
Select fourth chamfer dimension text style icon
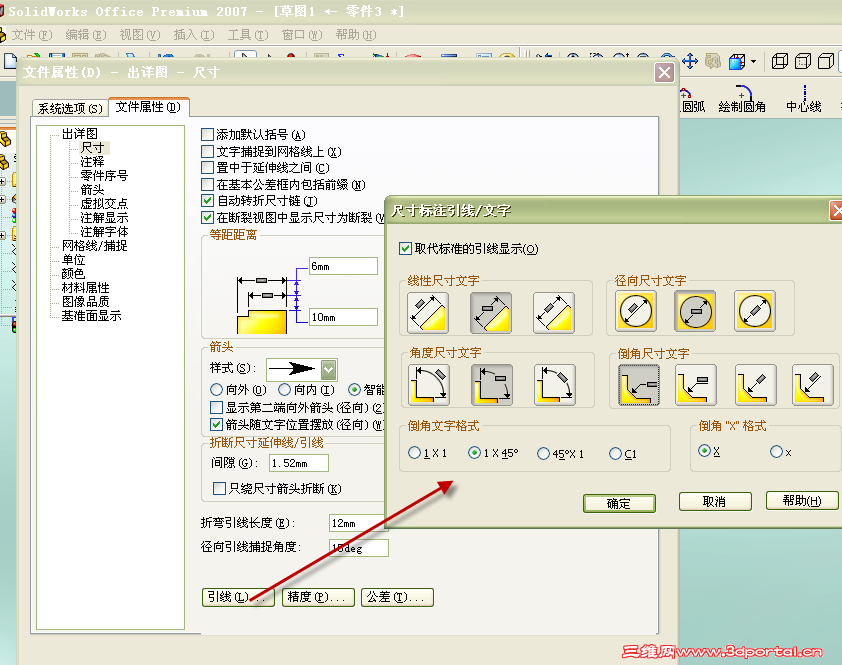pos(813,385)
